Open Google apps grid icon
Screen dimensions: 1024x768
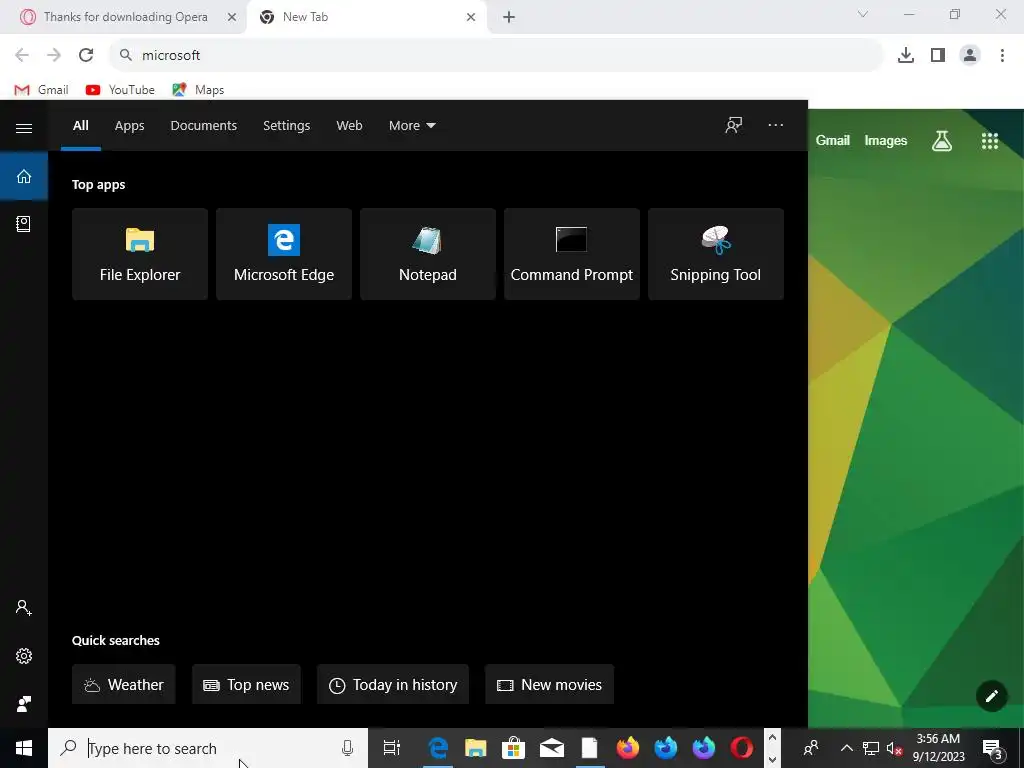[989, 140]
